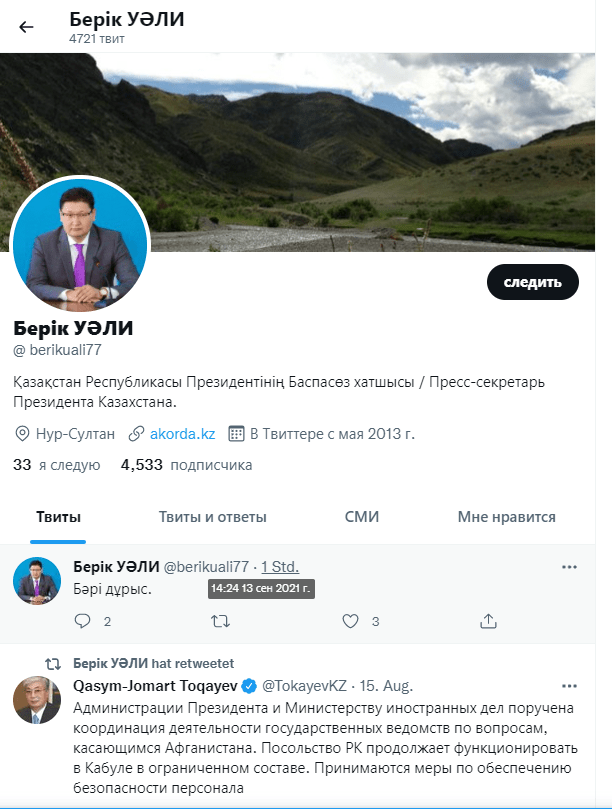View the 4,533 подписчика followers list
The image size is (612, 809).
tap(186, 465)
